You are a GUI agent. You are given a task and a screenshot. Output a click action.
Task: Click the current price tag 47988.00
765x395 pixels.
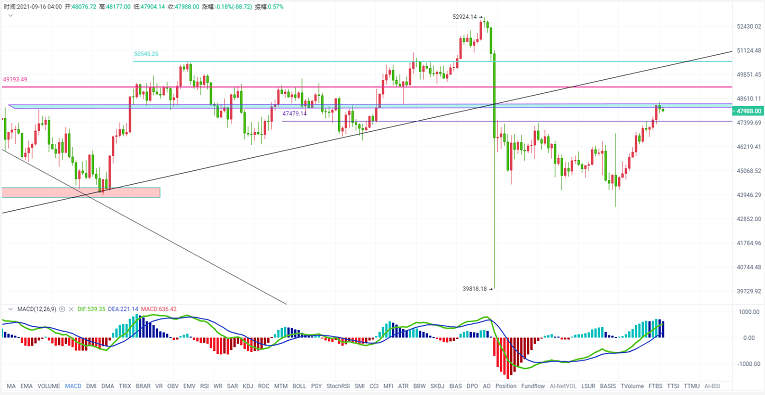(748, 111)
